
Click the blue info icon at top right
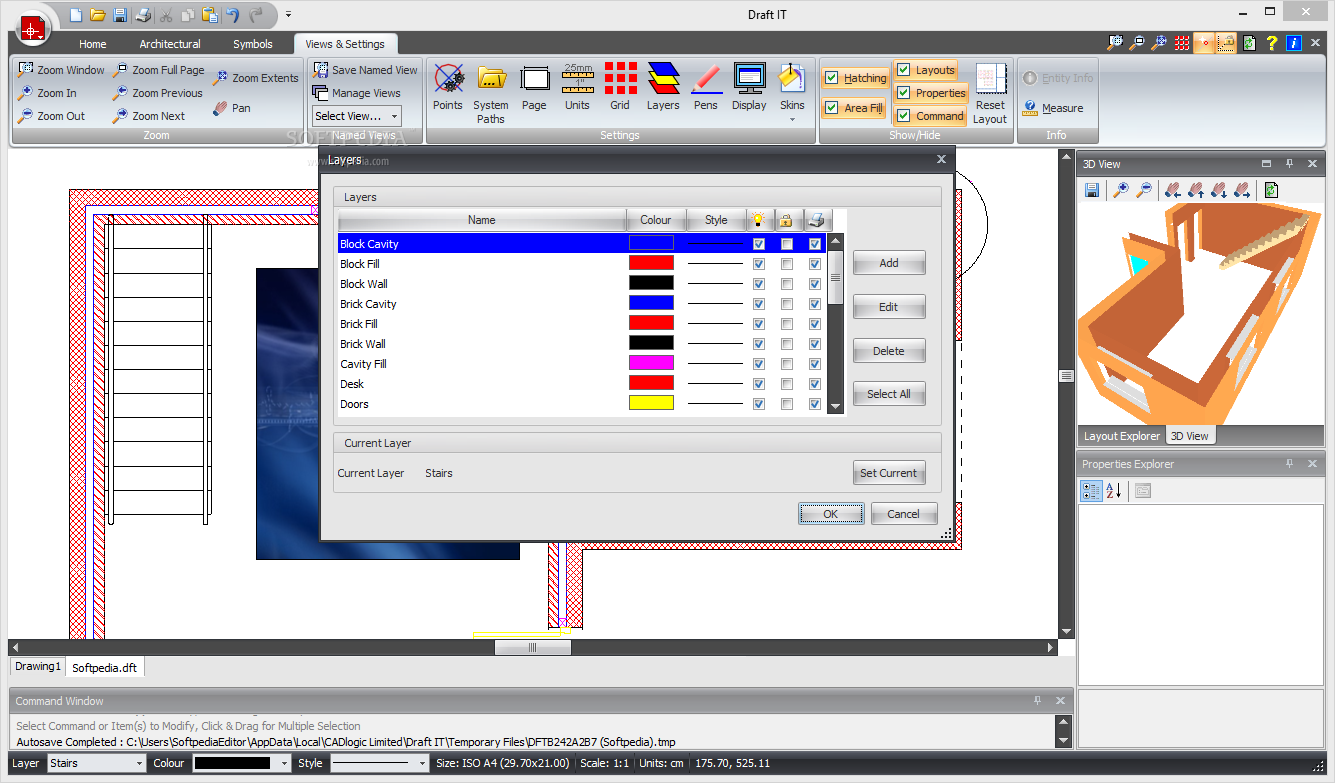(1294, 43)
